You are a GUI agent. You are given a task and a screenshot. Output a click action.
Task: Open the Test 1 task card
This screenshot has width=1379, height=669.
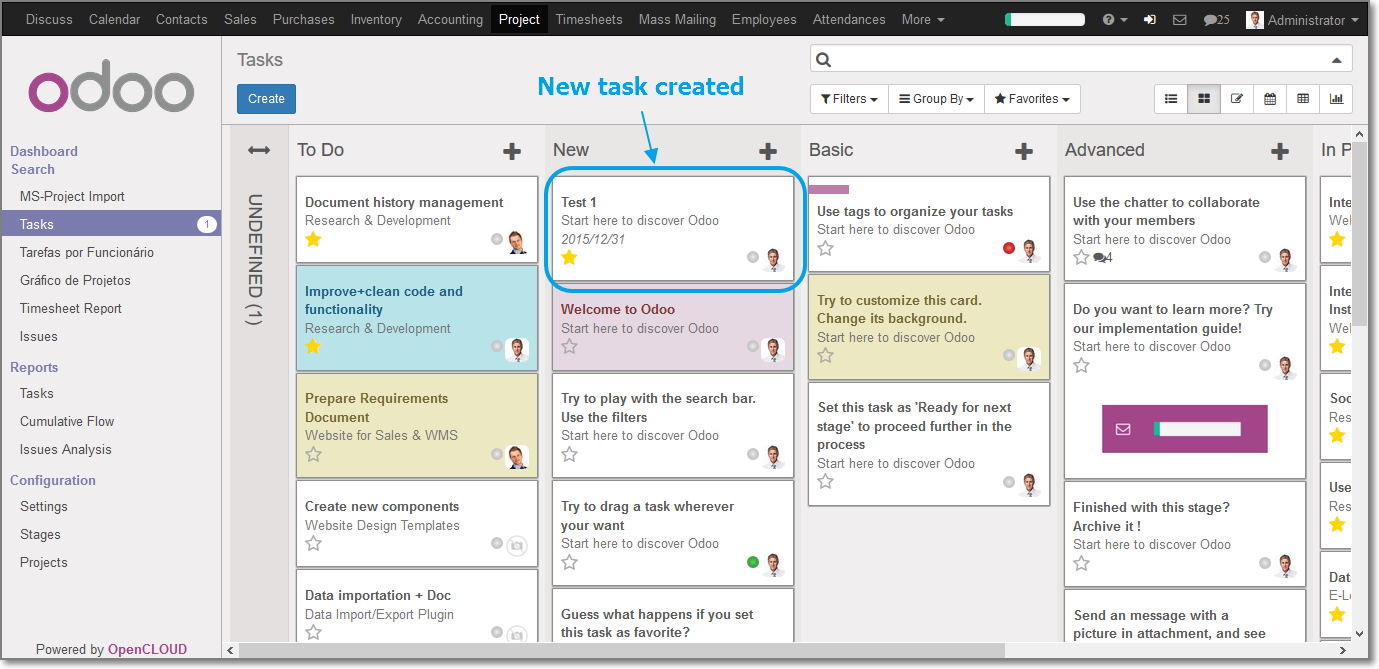[672, 230]
